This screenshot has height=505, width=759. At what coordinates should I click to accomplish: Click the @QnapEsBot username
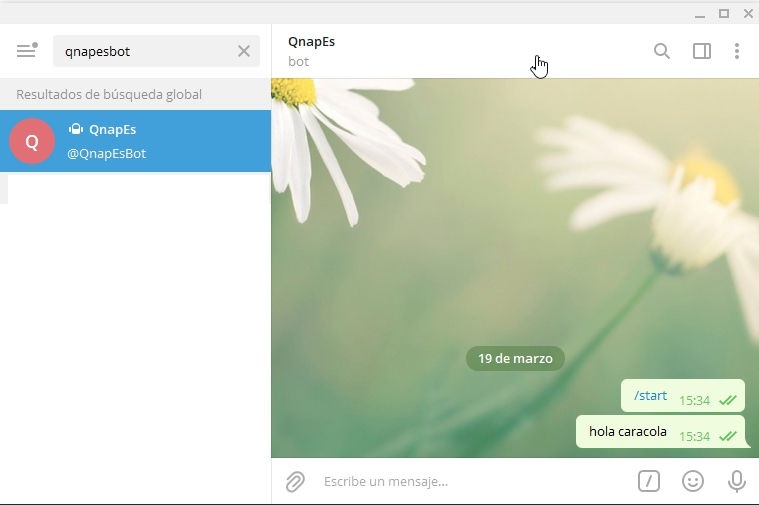coord(107,154)
